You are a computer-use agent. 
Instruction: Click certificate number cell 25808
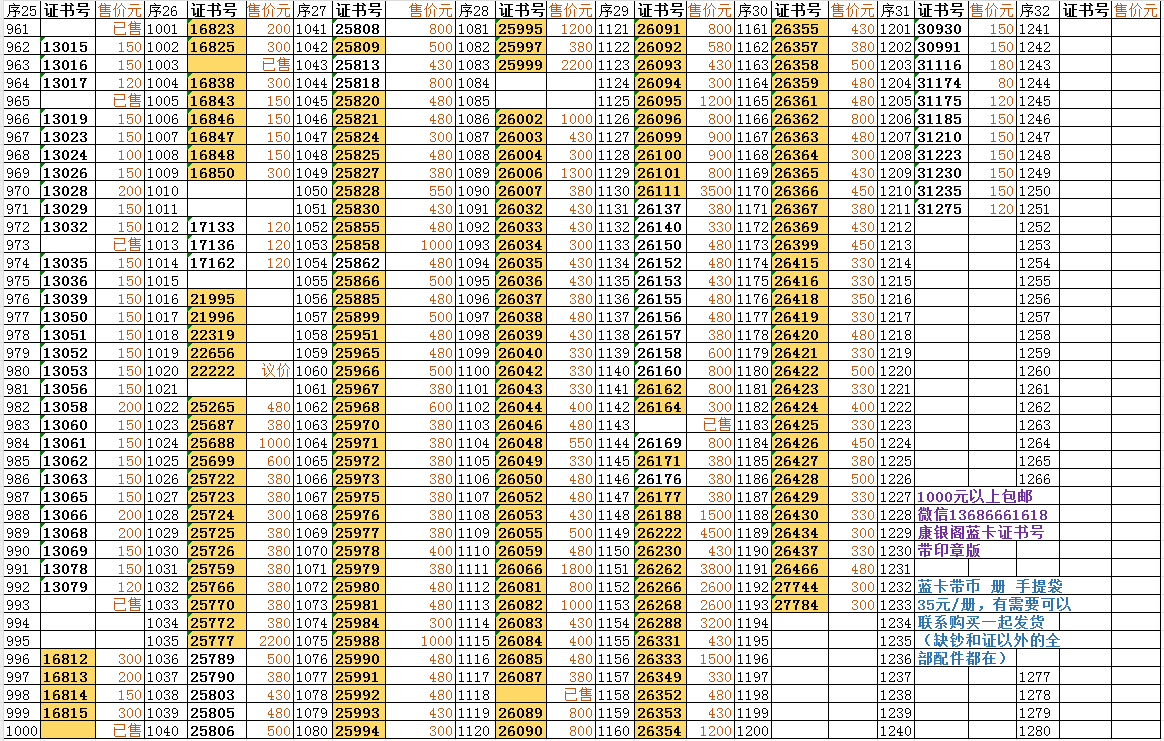pos(357,29)
